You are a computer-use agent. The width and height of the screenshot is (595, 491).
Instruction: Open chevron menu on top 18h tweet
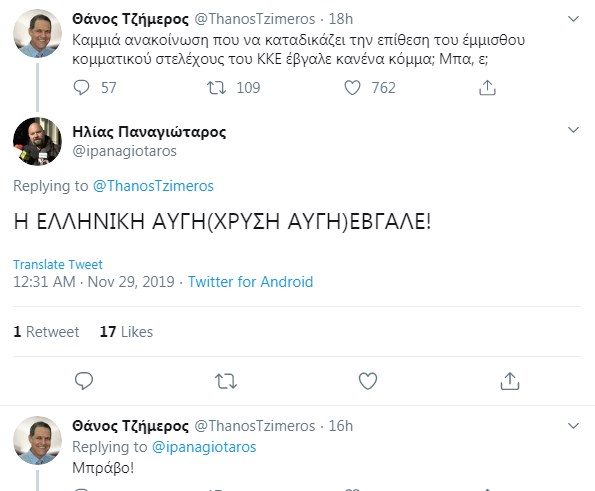tap(573, 19)
